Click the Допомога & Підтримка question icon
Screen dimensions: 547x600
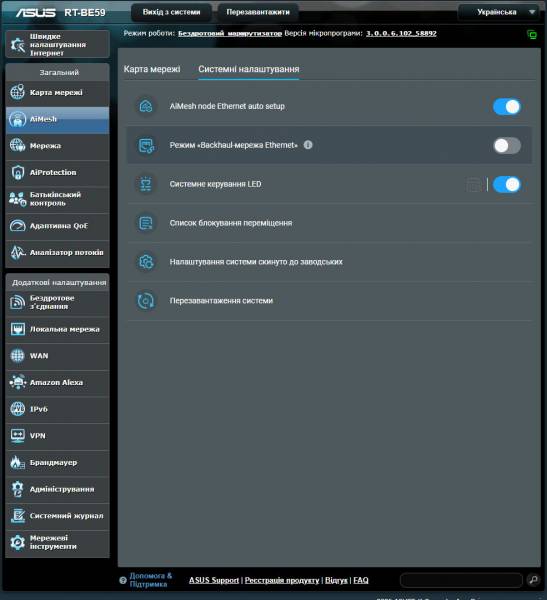click(x=123, y=580)
